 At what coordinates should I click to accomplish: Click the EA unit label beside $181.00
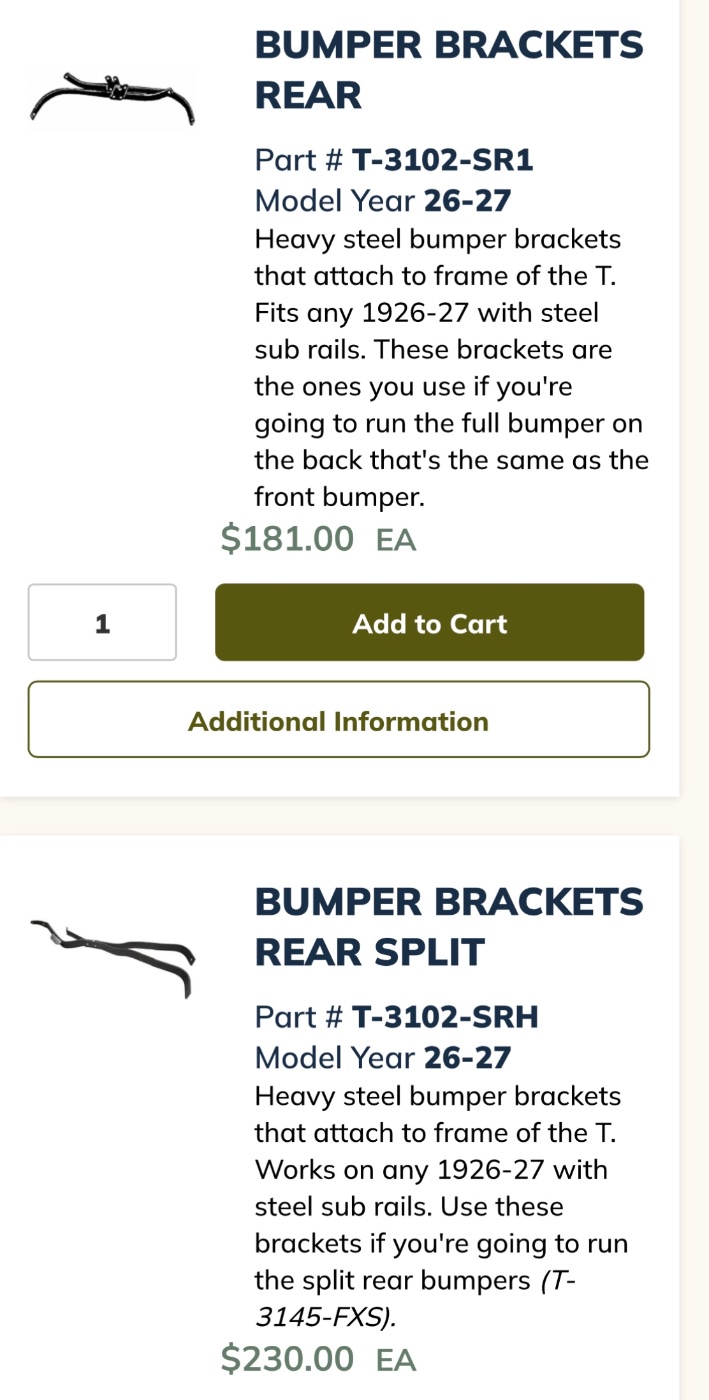coord(396,540)
